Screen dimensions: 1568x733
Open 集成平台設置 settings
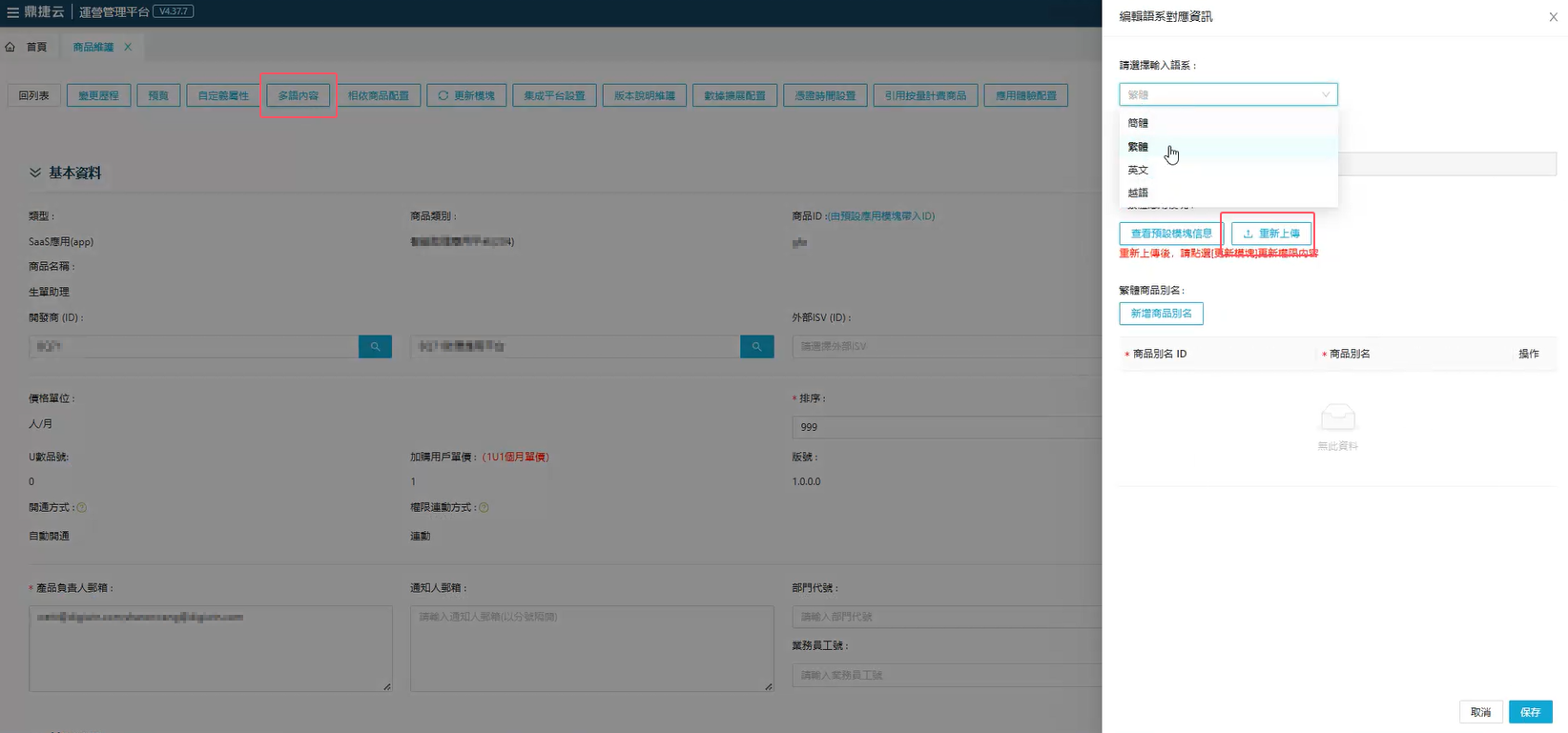coord(554,95)
